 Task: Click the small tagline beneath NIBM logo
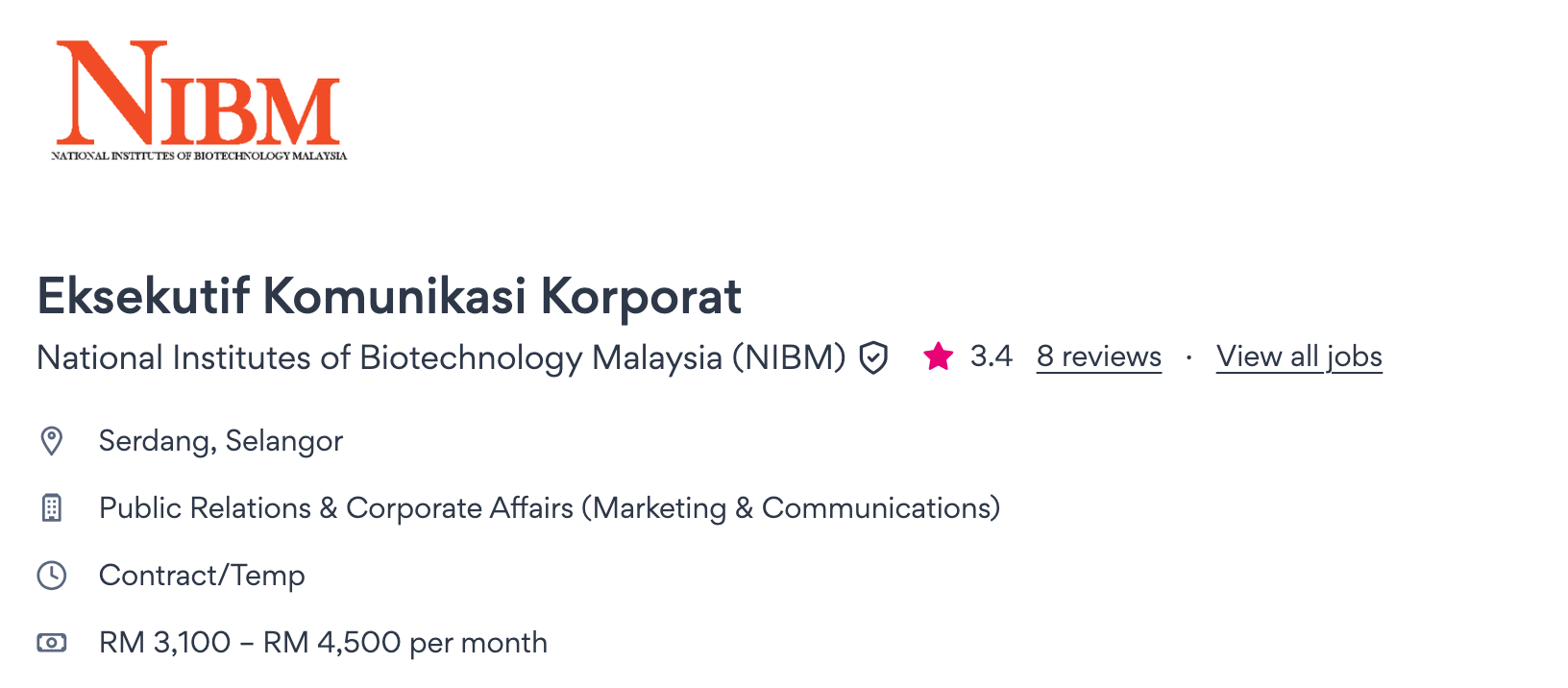click(199, 156)
